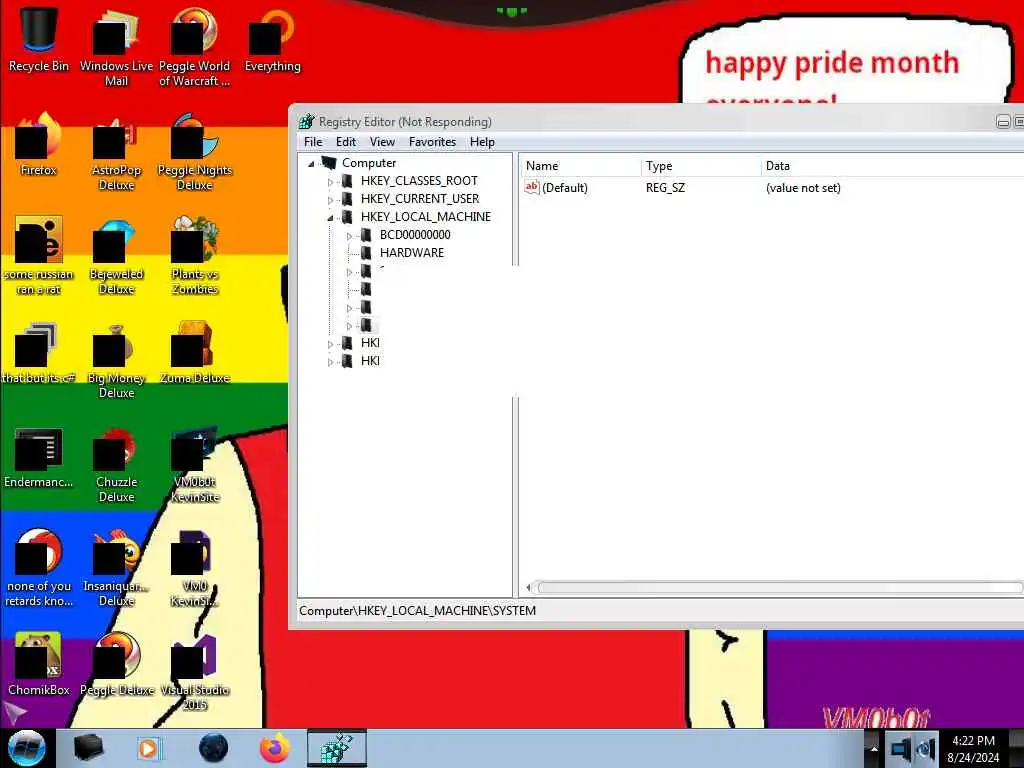
Task: Select the (Default) registry value
Action: pos(556,188)
